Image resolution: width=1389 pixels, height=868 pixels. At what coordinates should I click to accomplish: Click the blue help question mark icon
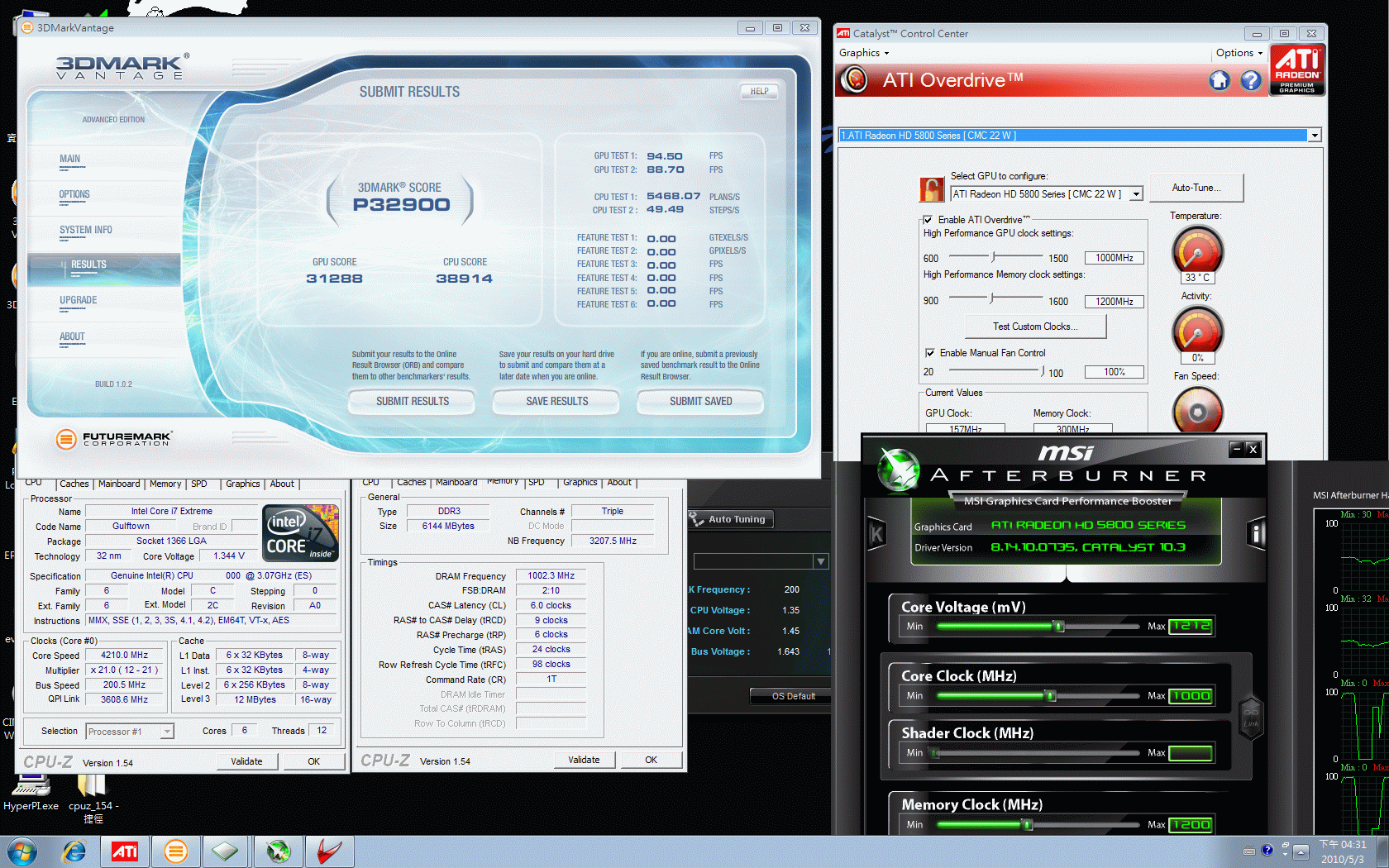(1251, 80)
